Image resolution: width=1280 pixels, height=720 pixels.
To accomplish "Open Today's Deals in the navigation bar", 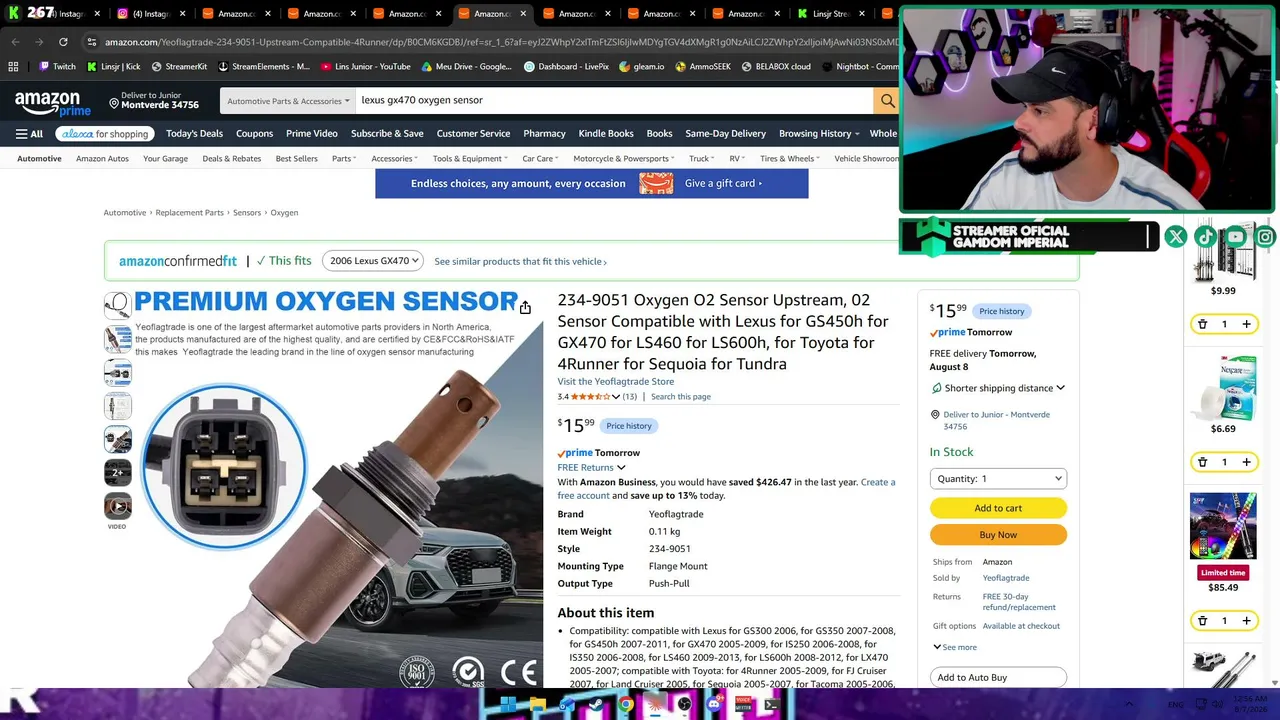I will 194,134.
